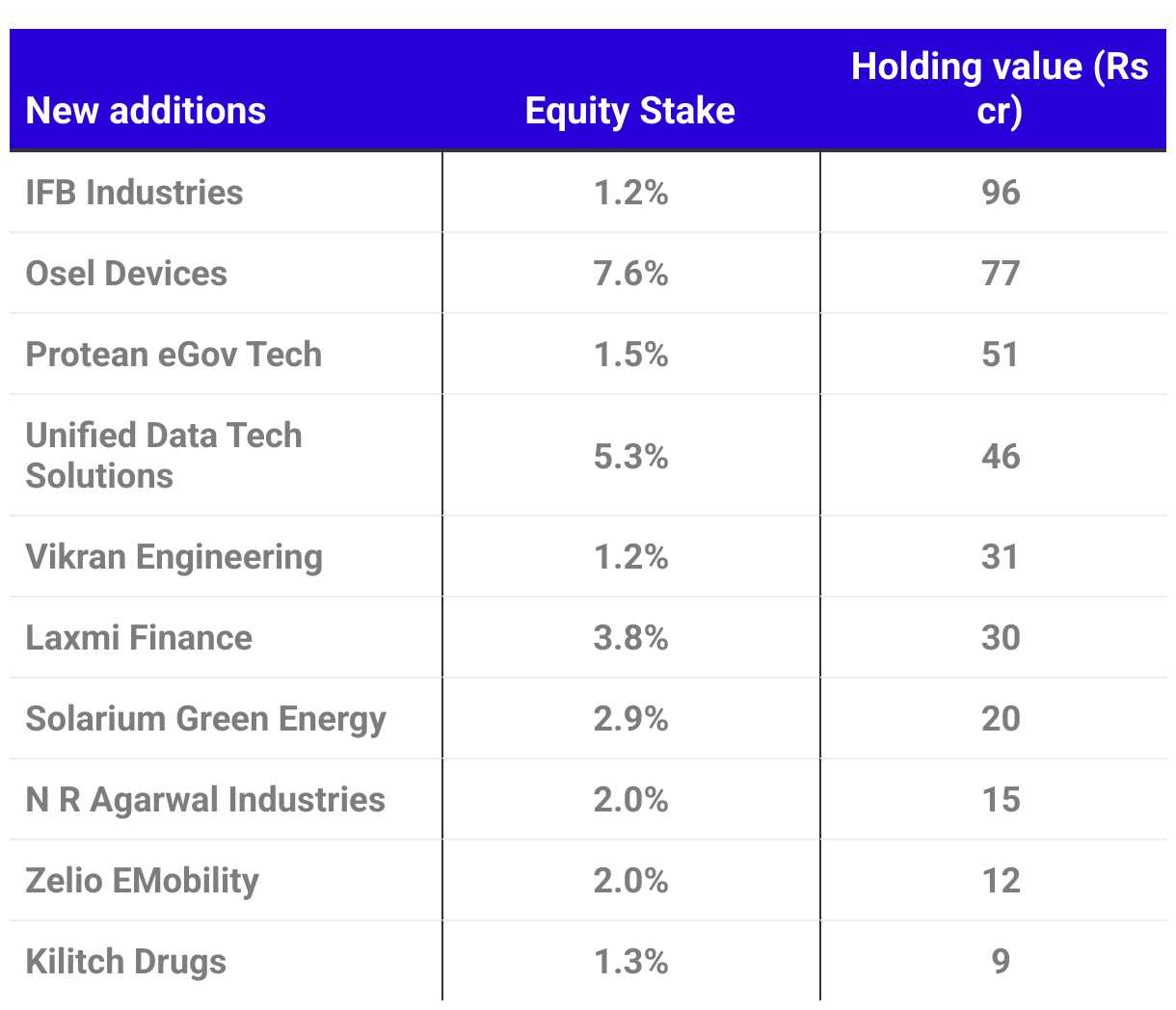Select holding value 77 cell
Viewport: 1176px width, 1010px height.
[x=1001, y=274]
